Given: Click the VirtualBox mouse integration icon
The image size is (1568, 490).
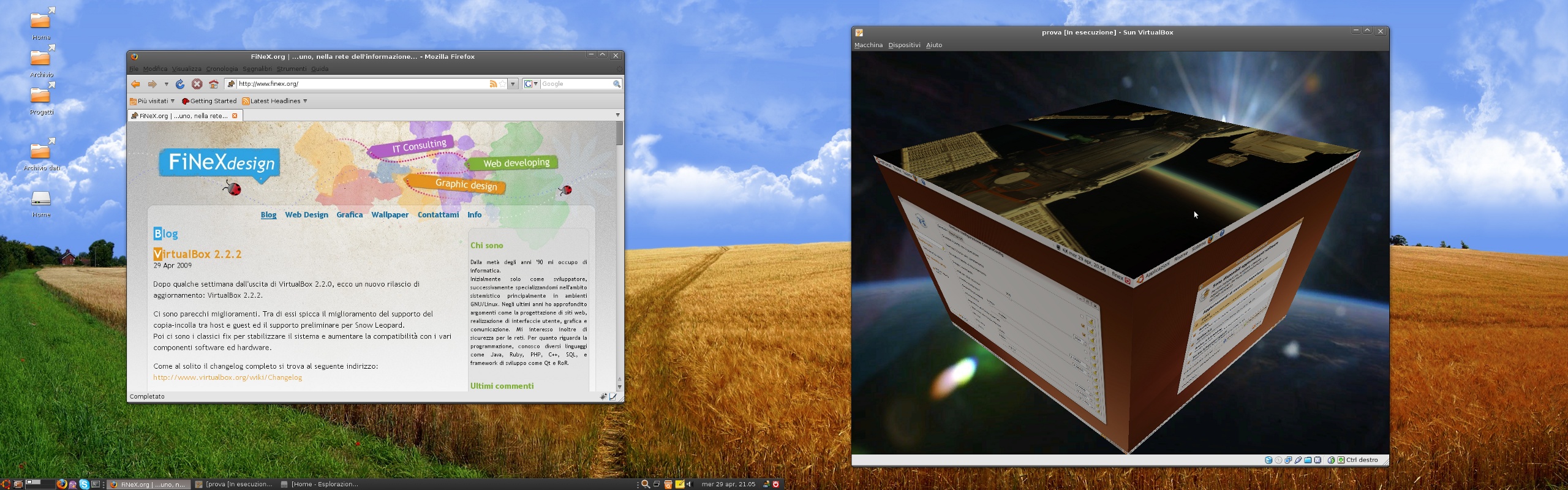Looking at the screenshot, I should [1331, 460].
